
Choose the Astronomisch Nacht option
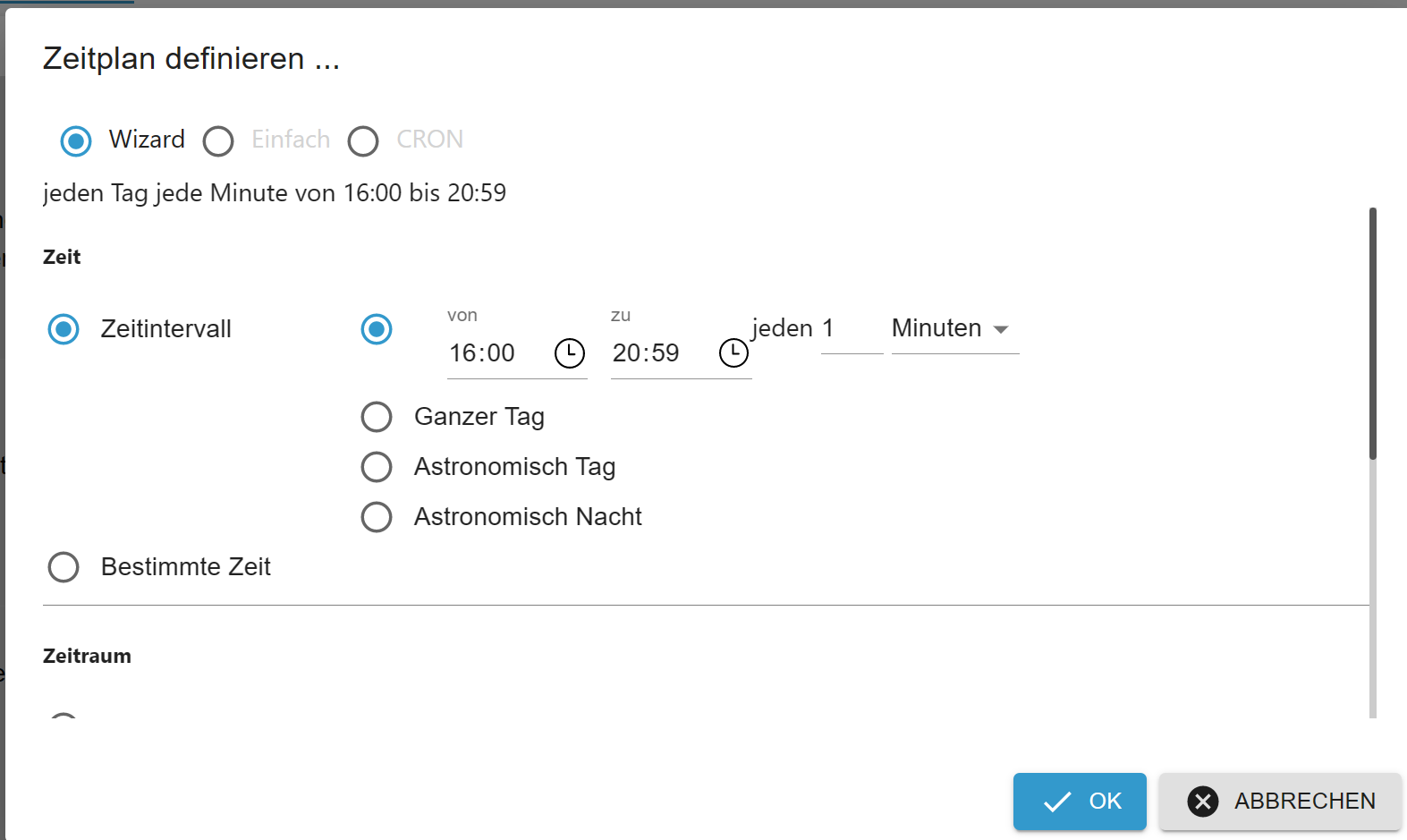[x=377, y=517]
